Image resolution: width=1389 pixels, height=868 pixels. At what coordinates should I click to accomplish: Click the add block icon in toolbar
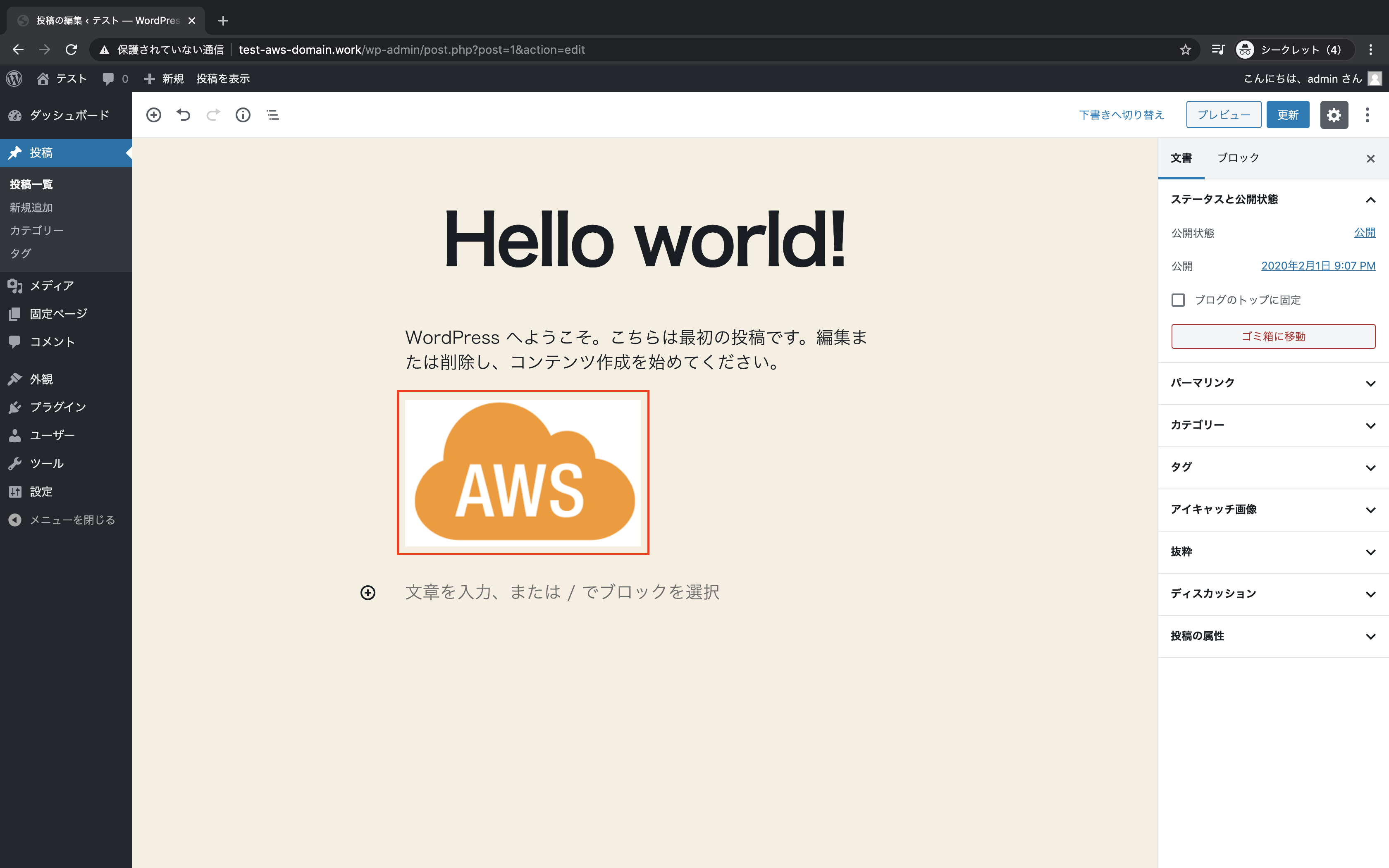pyautogui.click(x=153, y=115)
